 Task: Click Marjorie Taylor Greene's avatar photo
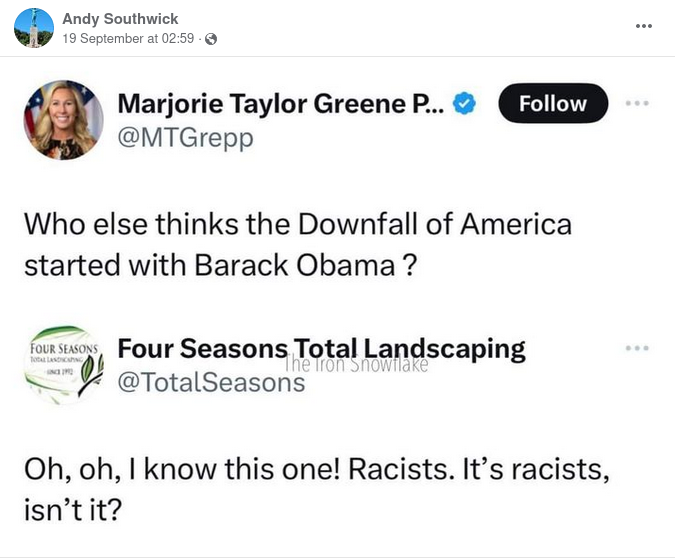(61, 120)
